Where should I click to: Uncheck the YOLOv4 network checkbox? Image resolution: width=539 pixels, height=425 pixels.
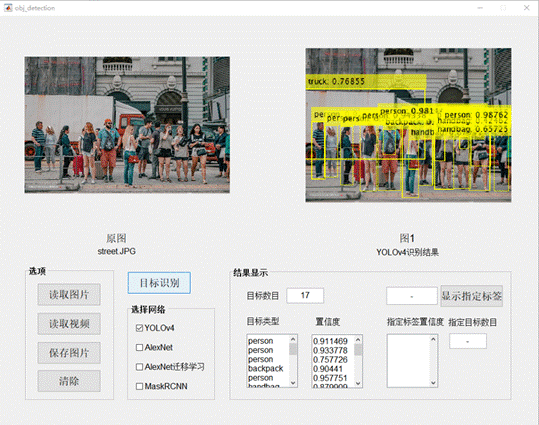tap(139, 328)
